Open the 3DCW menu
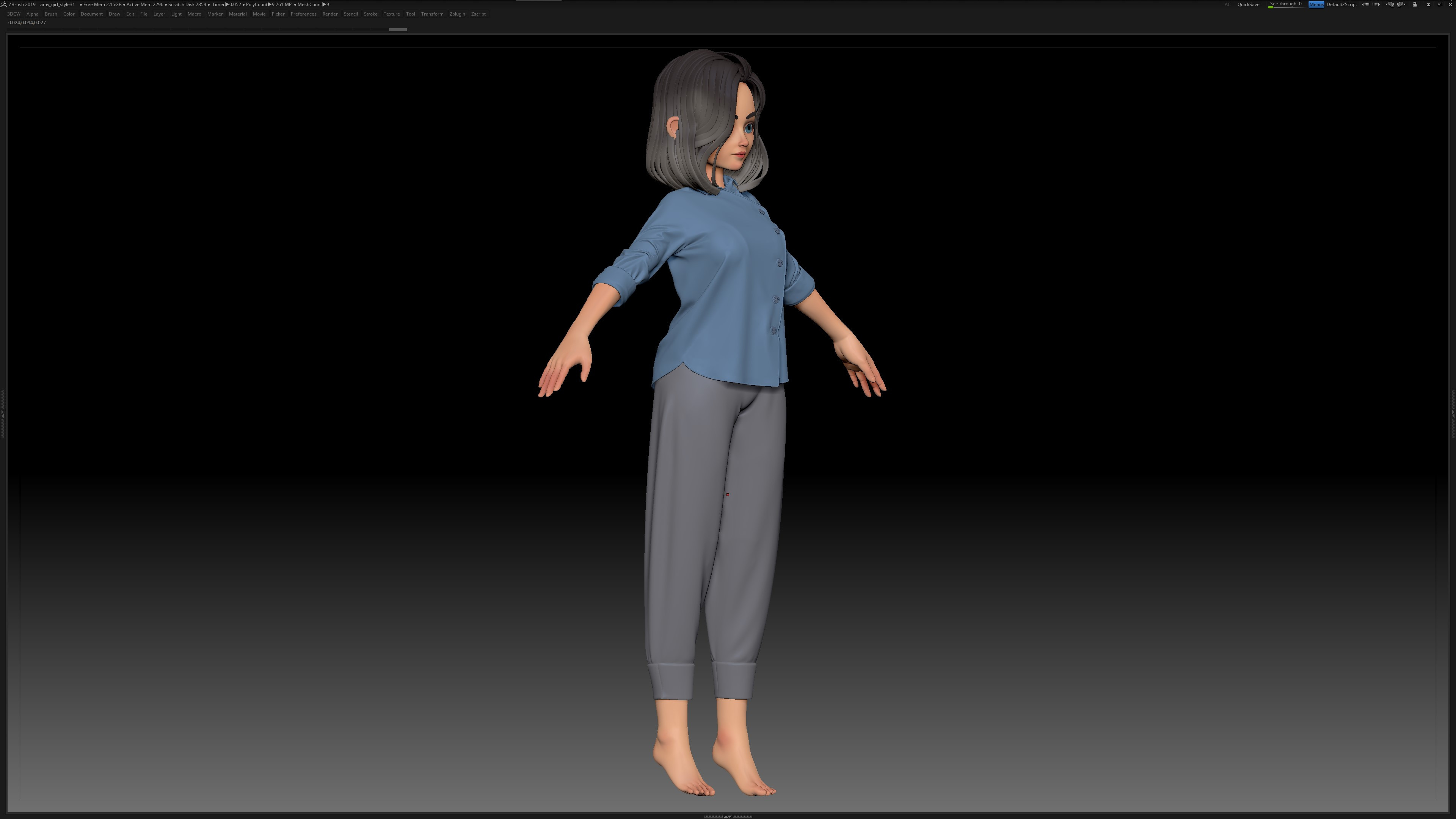 coord(14,14)
